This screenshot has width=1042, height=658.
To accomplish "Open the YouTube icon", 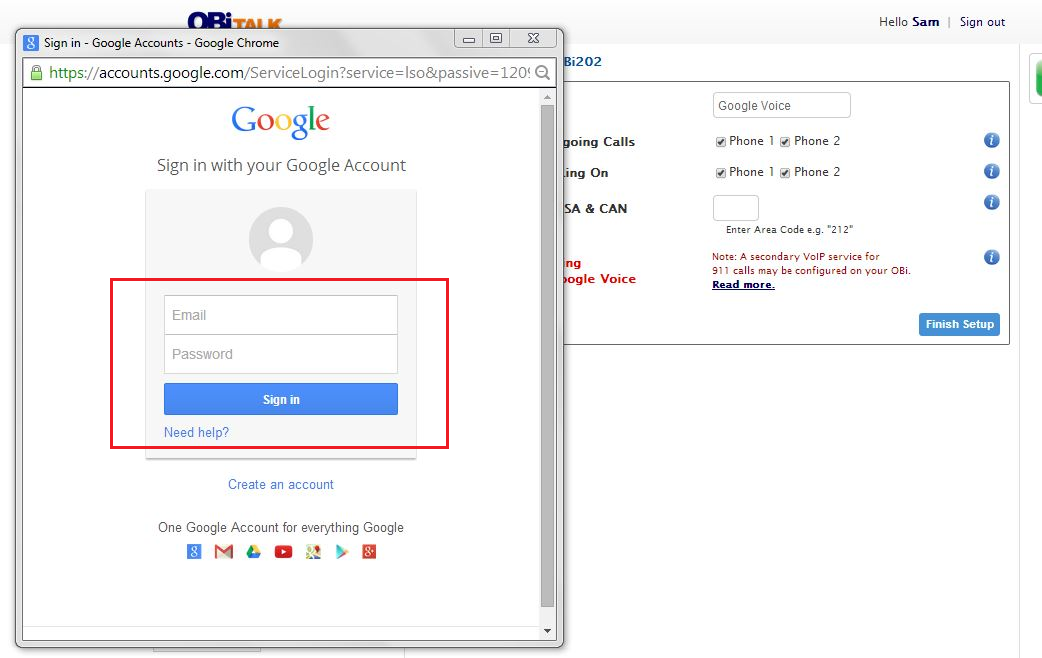I will (283, 552).
